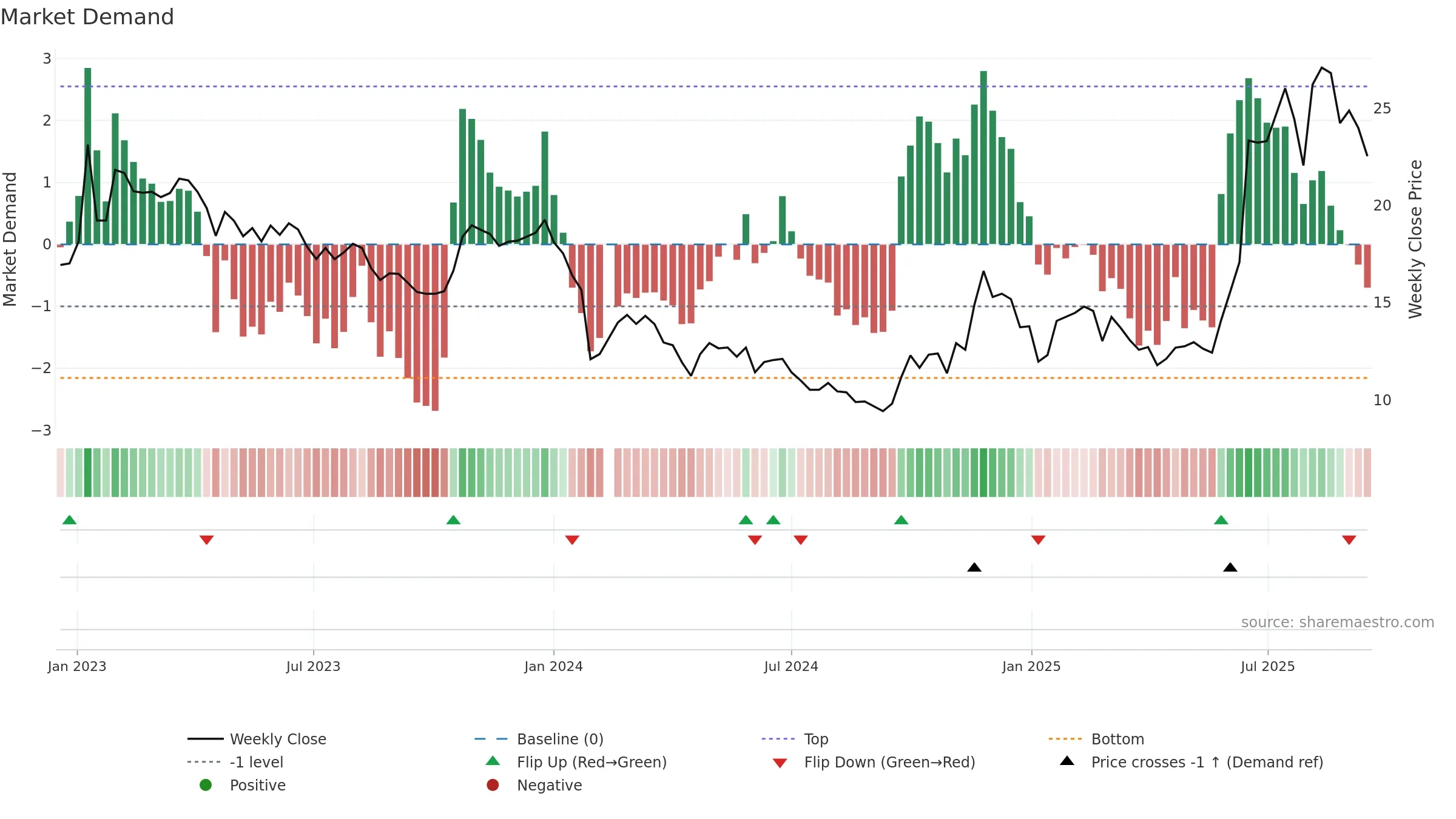Click the green flip-up triangle near Sep 2024
Viewport: 1456px width, 819px height.
pos(902,520)
